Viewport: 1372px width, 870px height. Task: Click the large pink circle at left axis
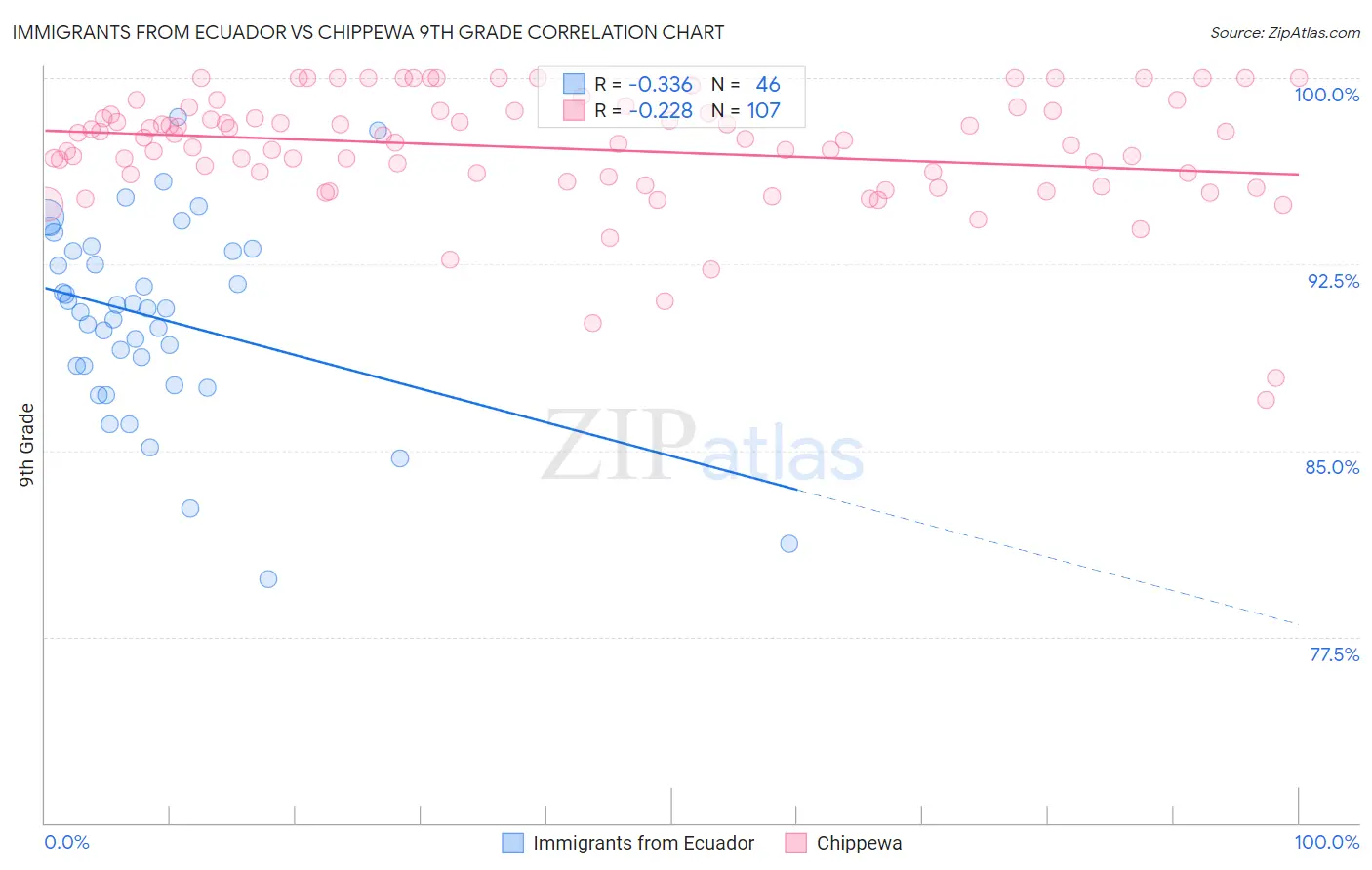pyautogui.click(x=44, y=208)
